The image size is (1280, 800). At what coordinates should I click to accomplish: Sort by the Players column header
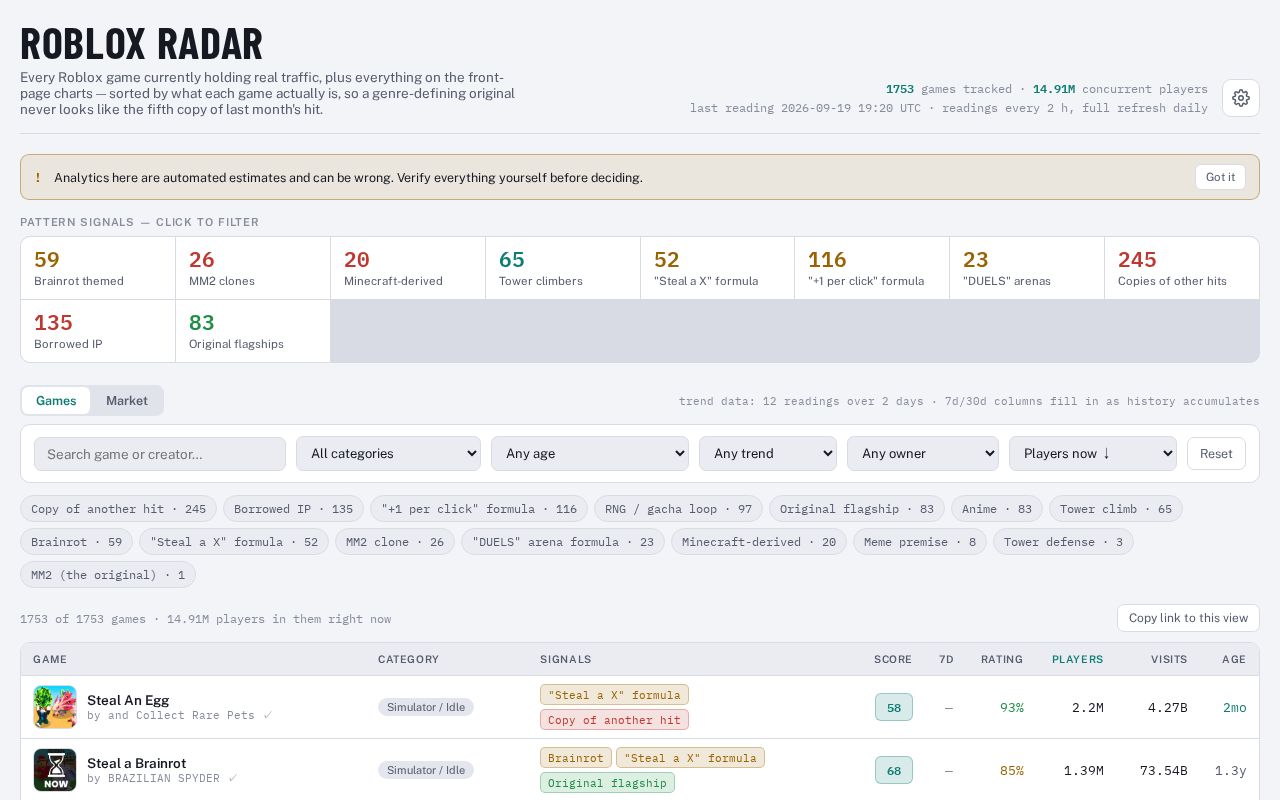coord(1078,659)
